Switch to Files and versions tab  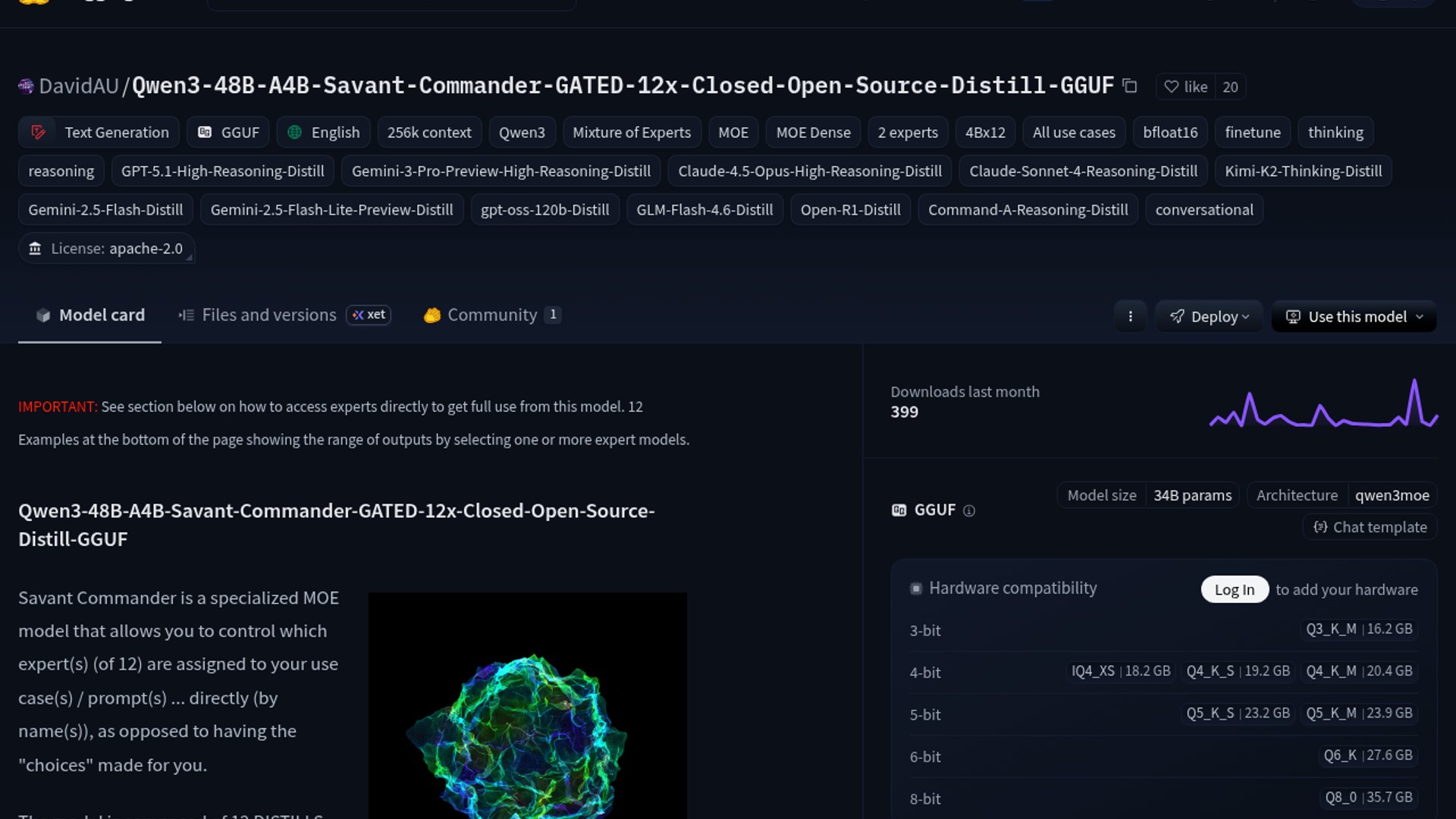tap(268, 315)
